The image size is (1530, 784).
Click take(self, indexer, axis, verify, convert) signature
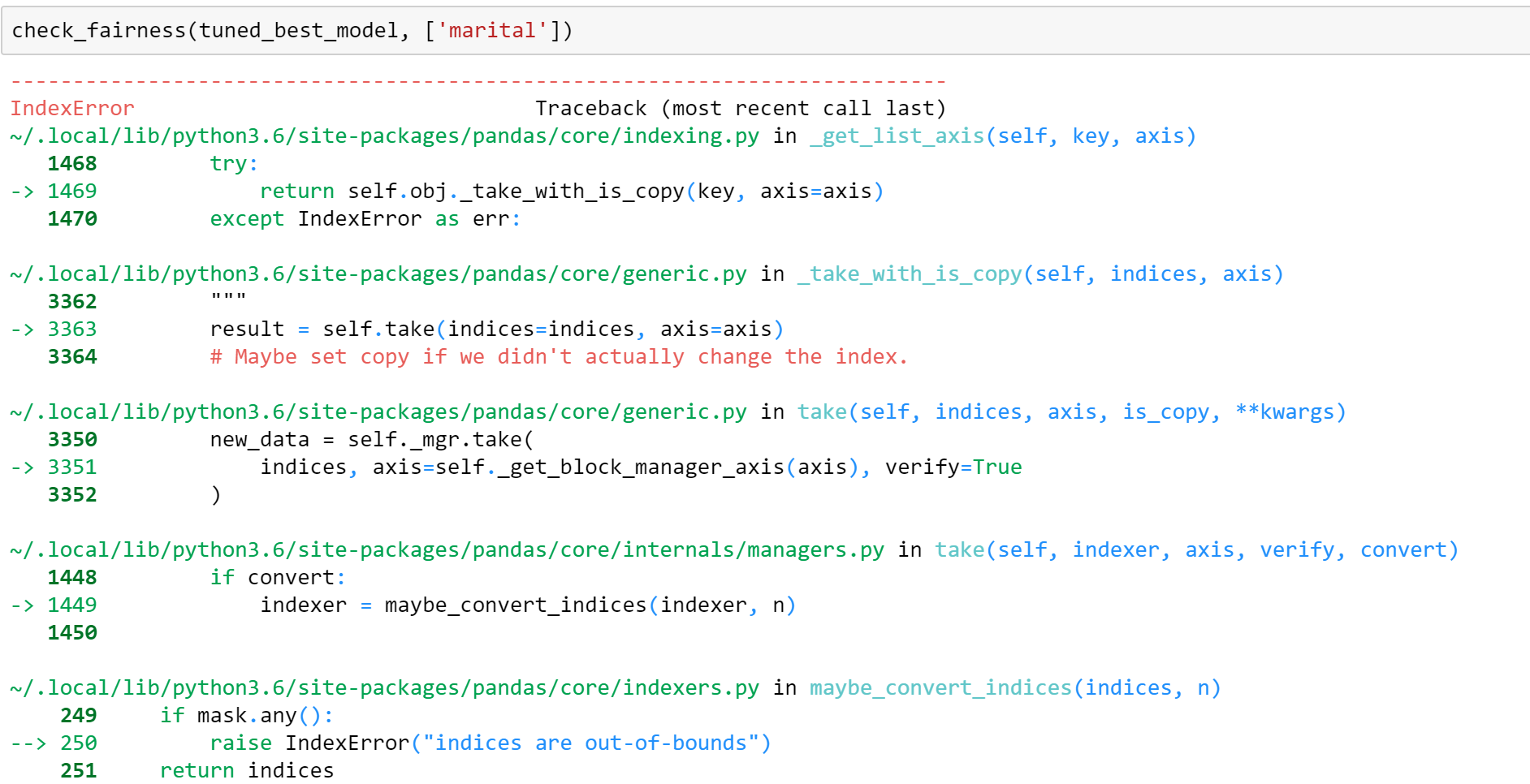[x=1197, y=550]
